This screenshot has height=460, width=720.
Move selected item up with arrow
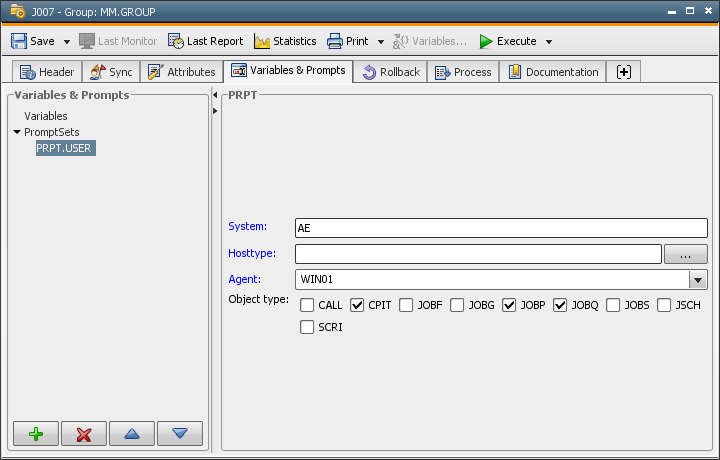(x=132, y=434)
